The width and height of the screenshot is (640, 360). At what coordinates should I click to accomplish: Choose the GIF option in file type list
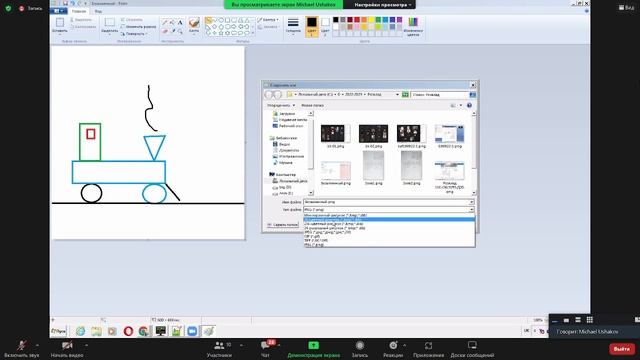point(389,236)
